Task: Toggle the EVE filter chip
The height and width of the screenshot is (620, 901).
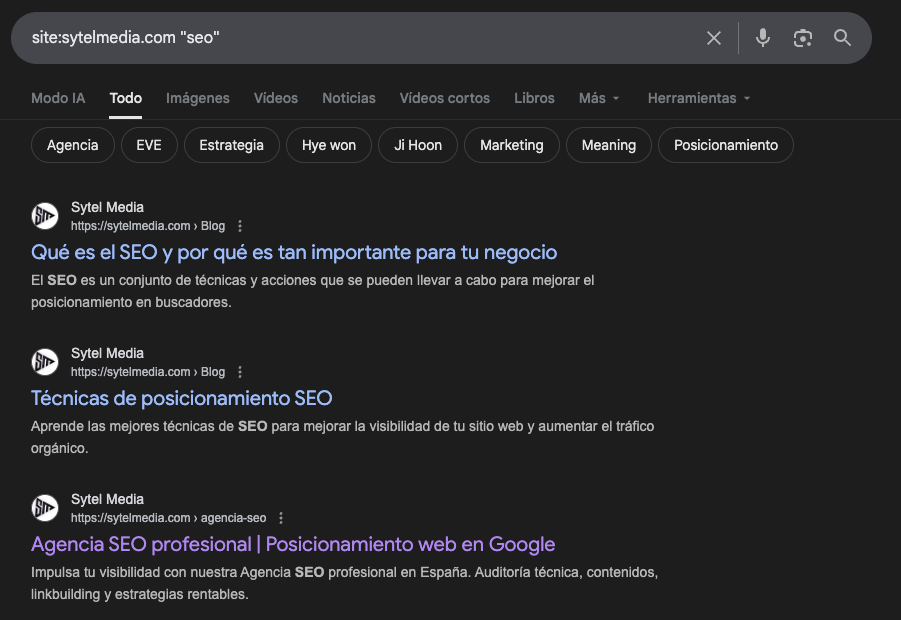Action: 148,144
